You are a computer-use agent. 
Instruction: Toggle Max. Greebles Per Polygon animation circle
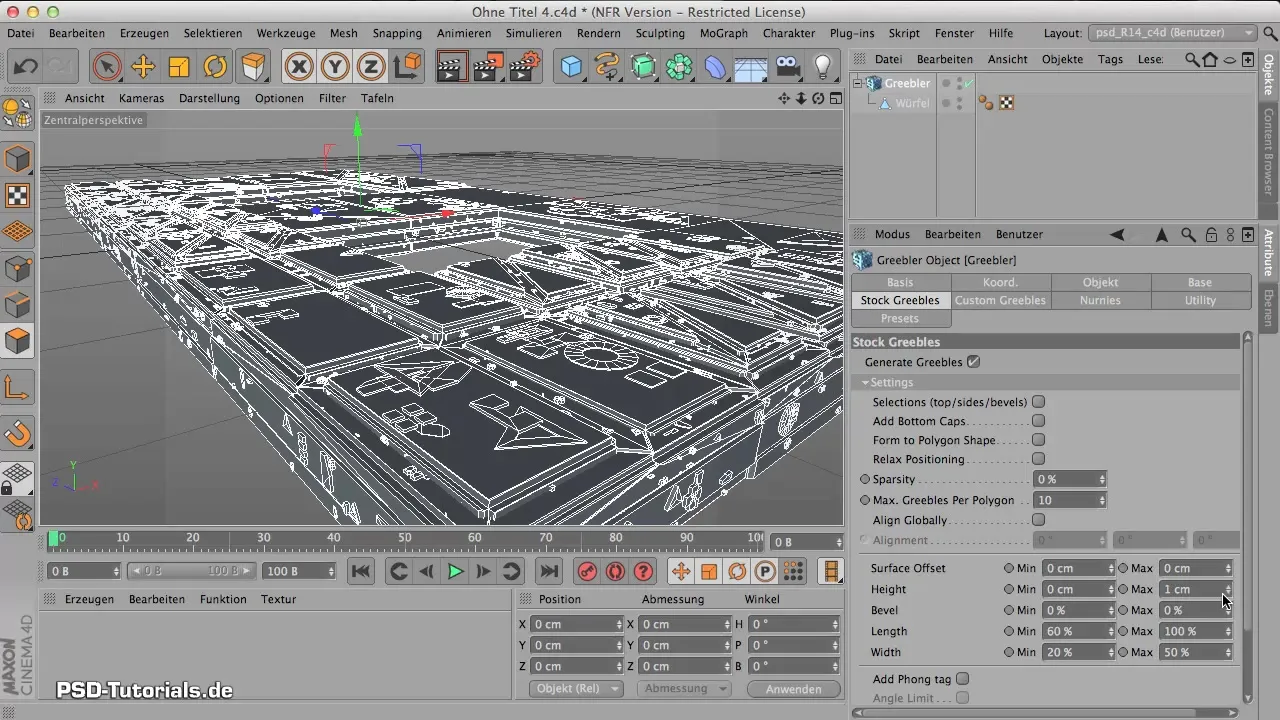865,500
